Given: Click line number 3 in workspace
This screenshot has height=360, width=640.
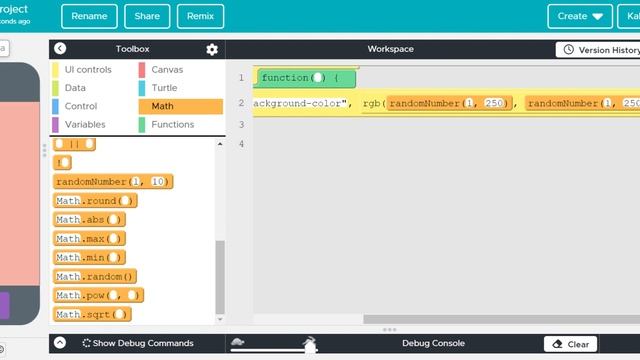Looking at the screenshot, I should pyautogui.click(x=242, y=124).
